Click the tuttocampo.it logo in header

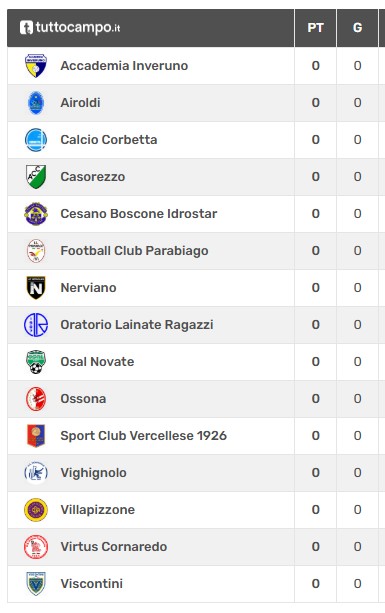click(x=70, y=28)
